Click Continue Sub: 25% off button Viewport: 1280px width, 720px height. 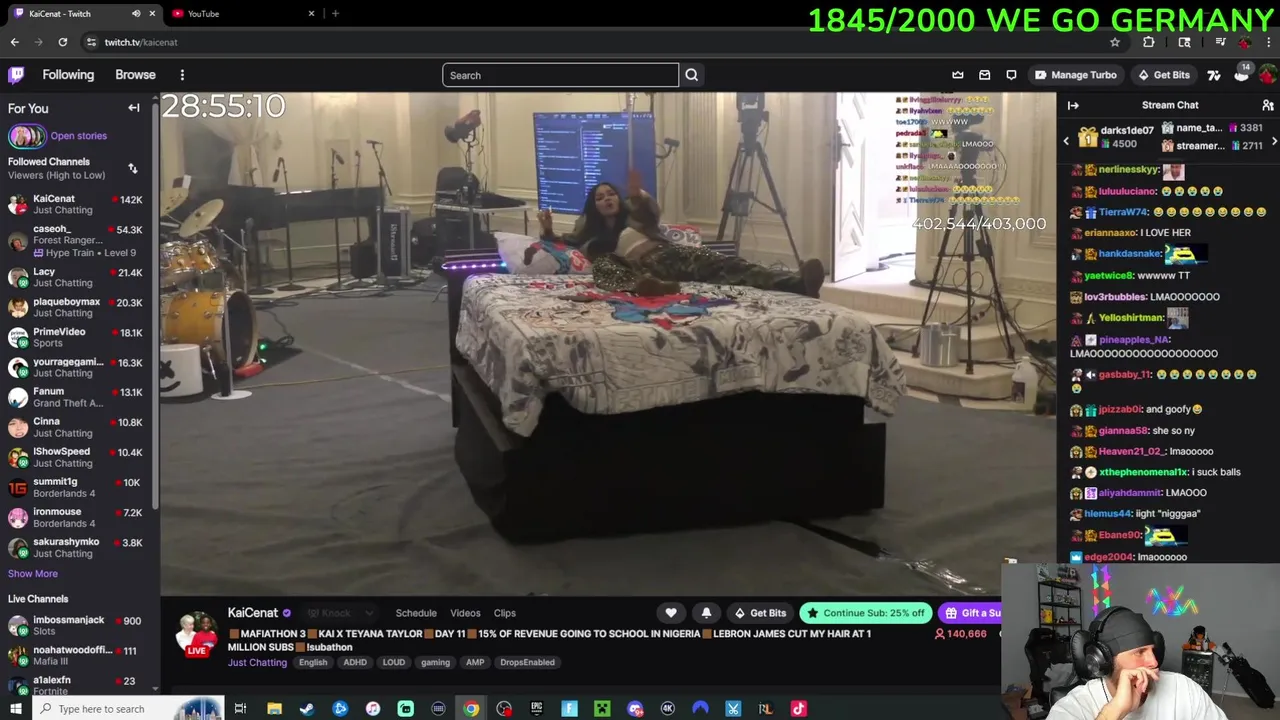[866, 613]
